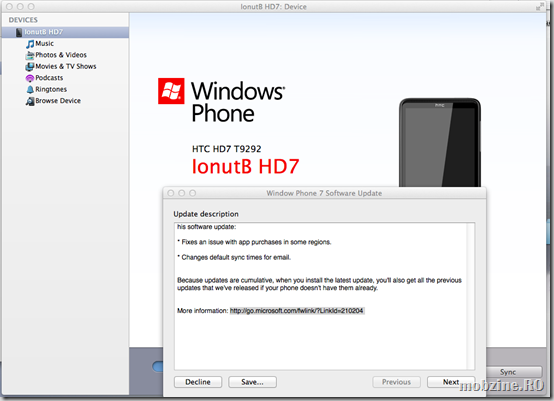Minimize the Software Update dialog

[182, 193]
